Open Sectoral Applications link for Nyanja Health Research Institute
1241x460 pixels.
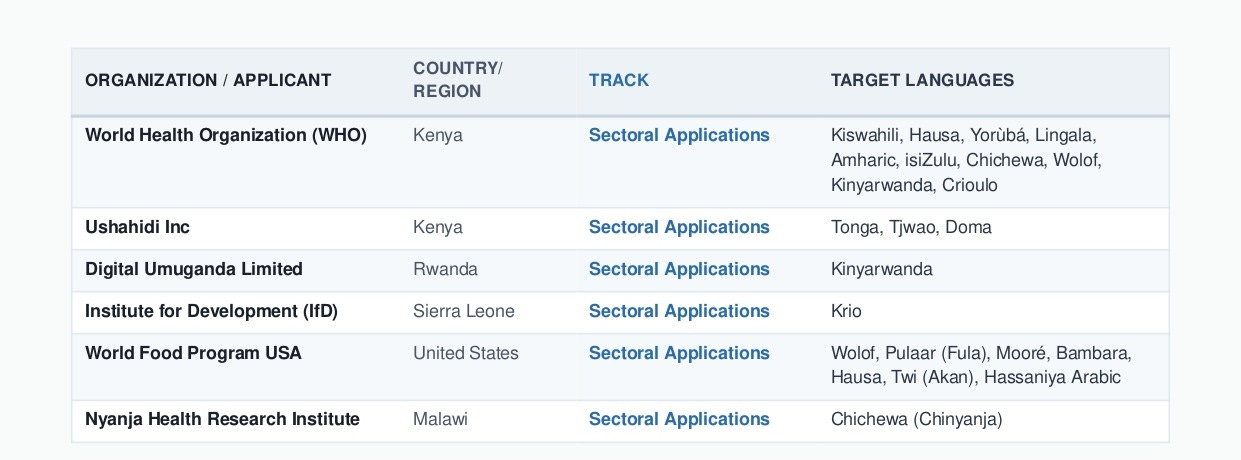click(679, 419)
